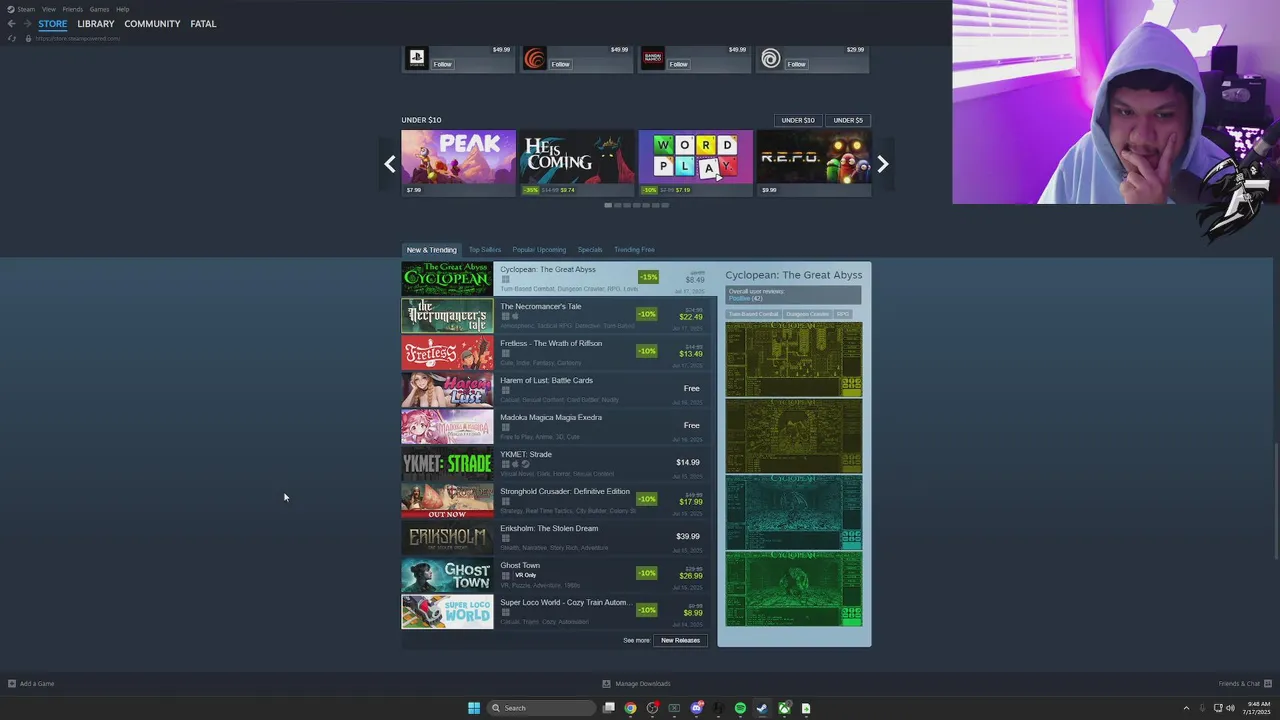Open the Windows Start menu
This screenshot has height=720, width=1280.
(474, 708)
